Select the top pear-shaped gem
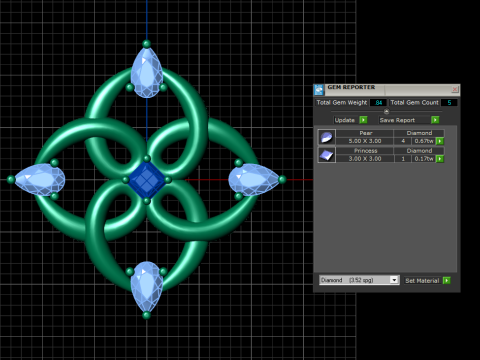This screenshot has height=360, width=480. (147, 73)
